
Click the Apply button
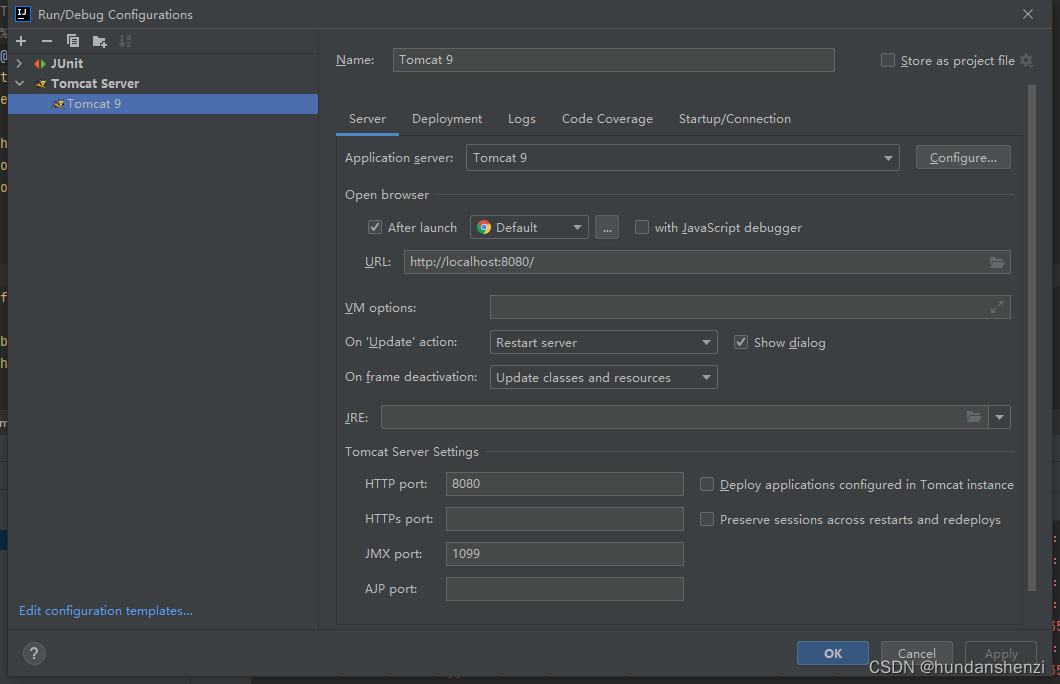(1001, 654)
